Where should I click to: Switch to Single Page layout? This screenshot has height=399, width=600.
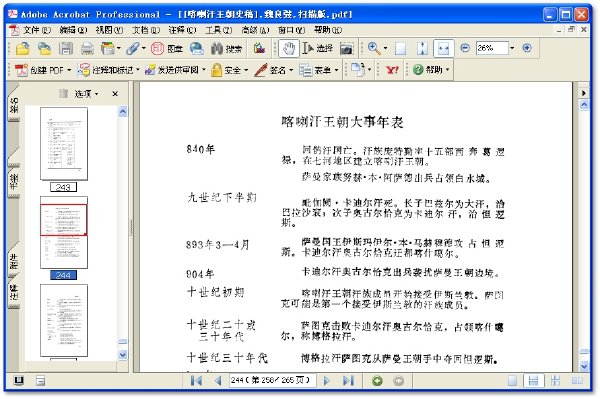pyautogui.click(x=512, y=381)
